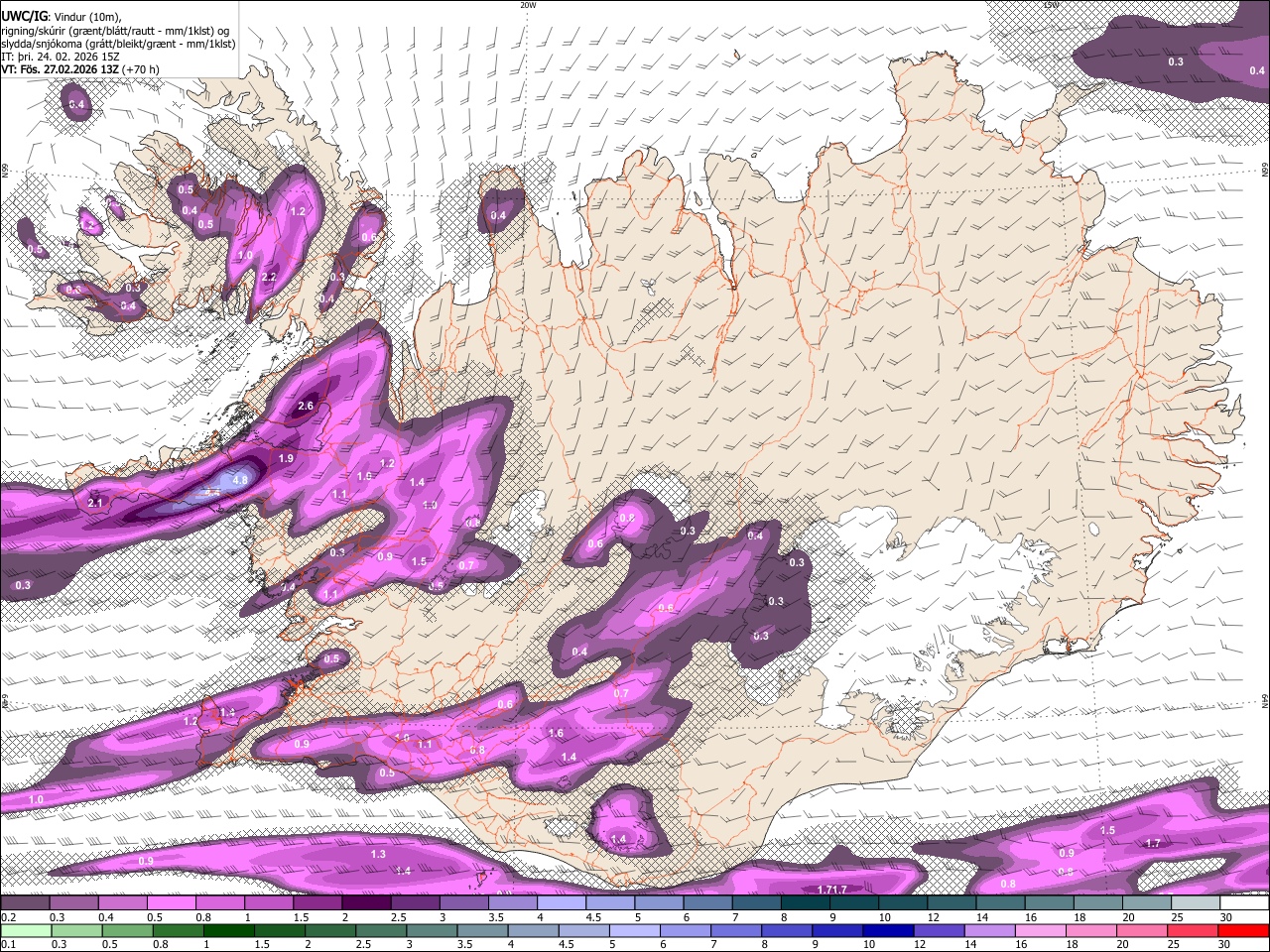The image size is (1270, 952).
Task: Click the 2.2 value in the Westfjords
Action: [x=268, y=277]
